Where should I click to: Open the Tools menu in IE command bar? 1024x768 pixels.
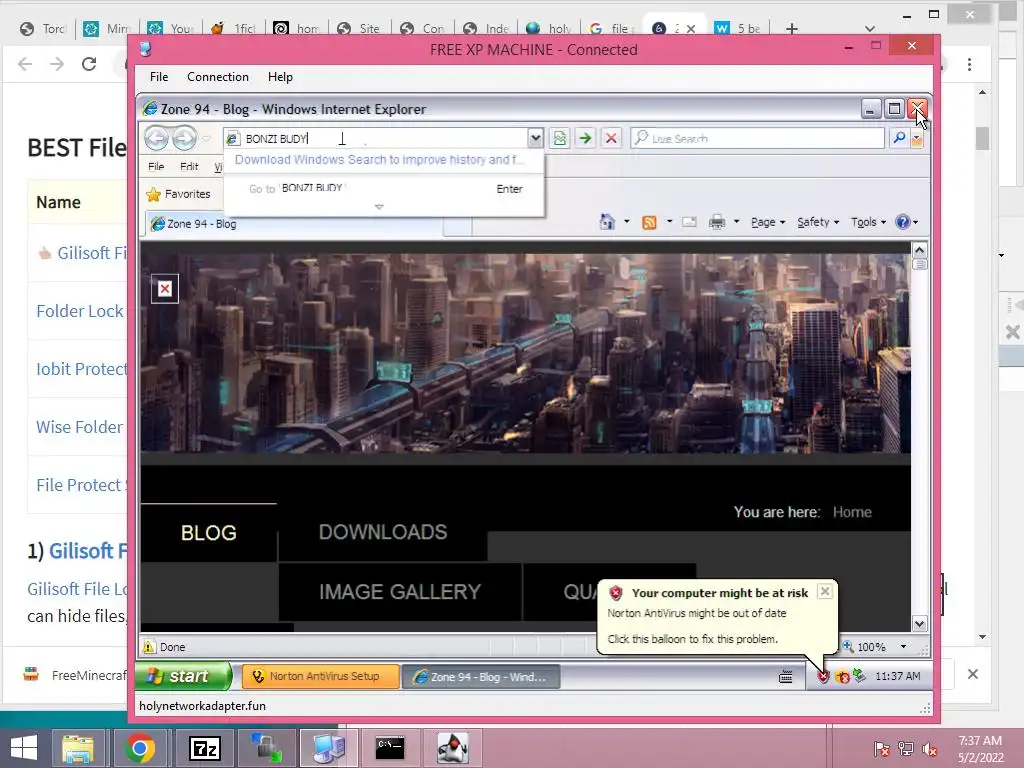coord(869,222)
